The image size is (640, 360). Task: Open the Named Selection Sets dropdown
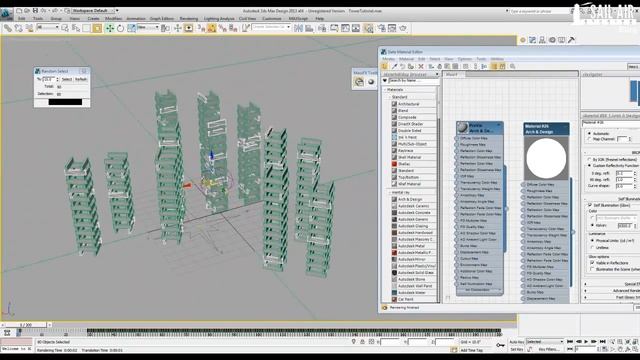271,27
